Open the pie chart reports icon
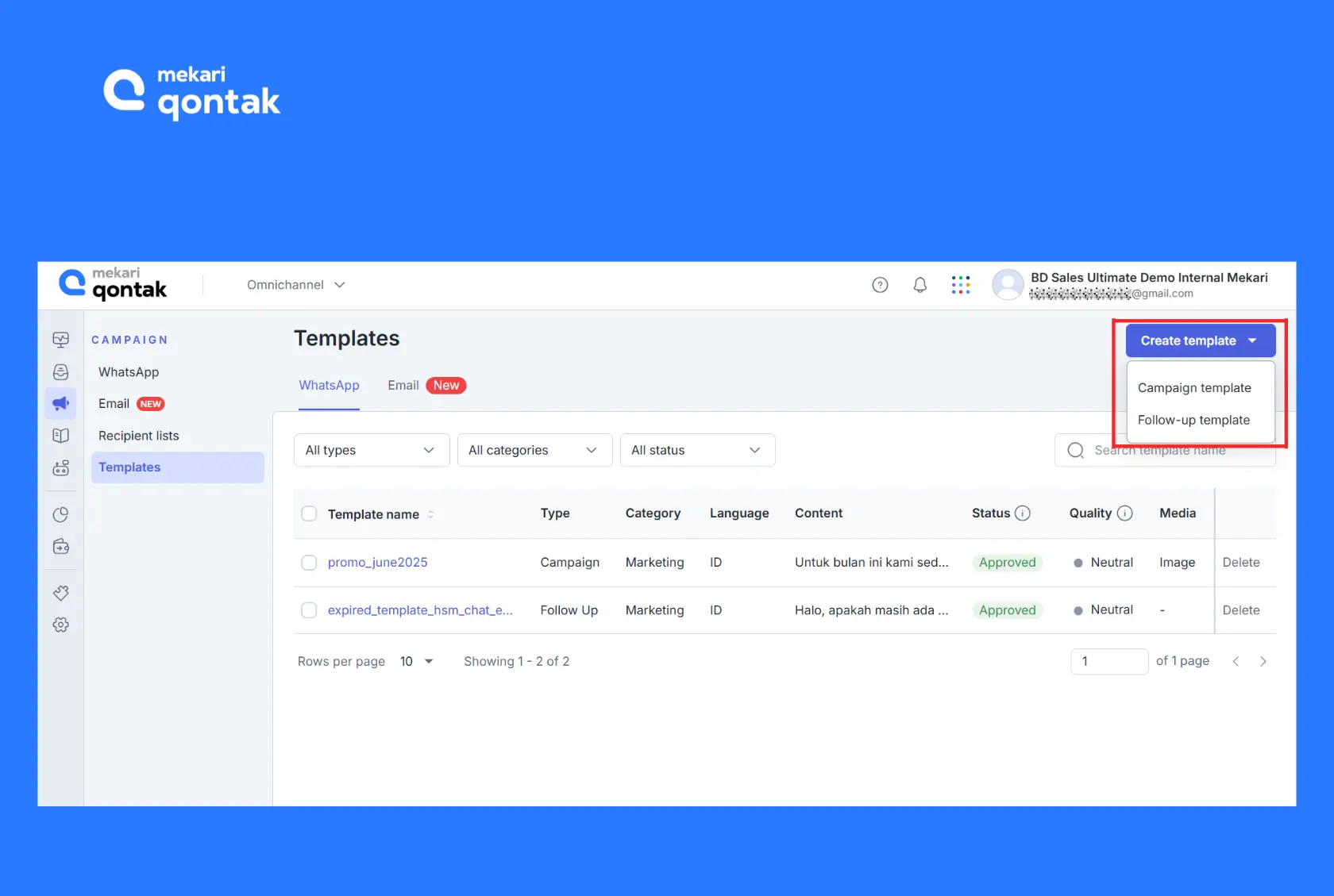Screen dimensions: 1334x896 (61, 515)
